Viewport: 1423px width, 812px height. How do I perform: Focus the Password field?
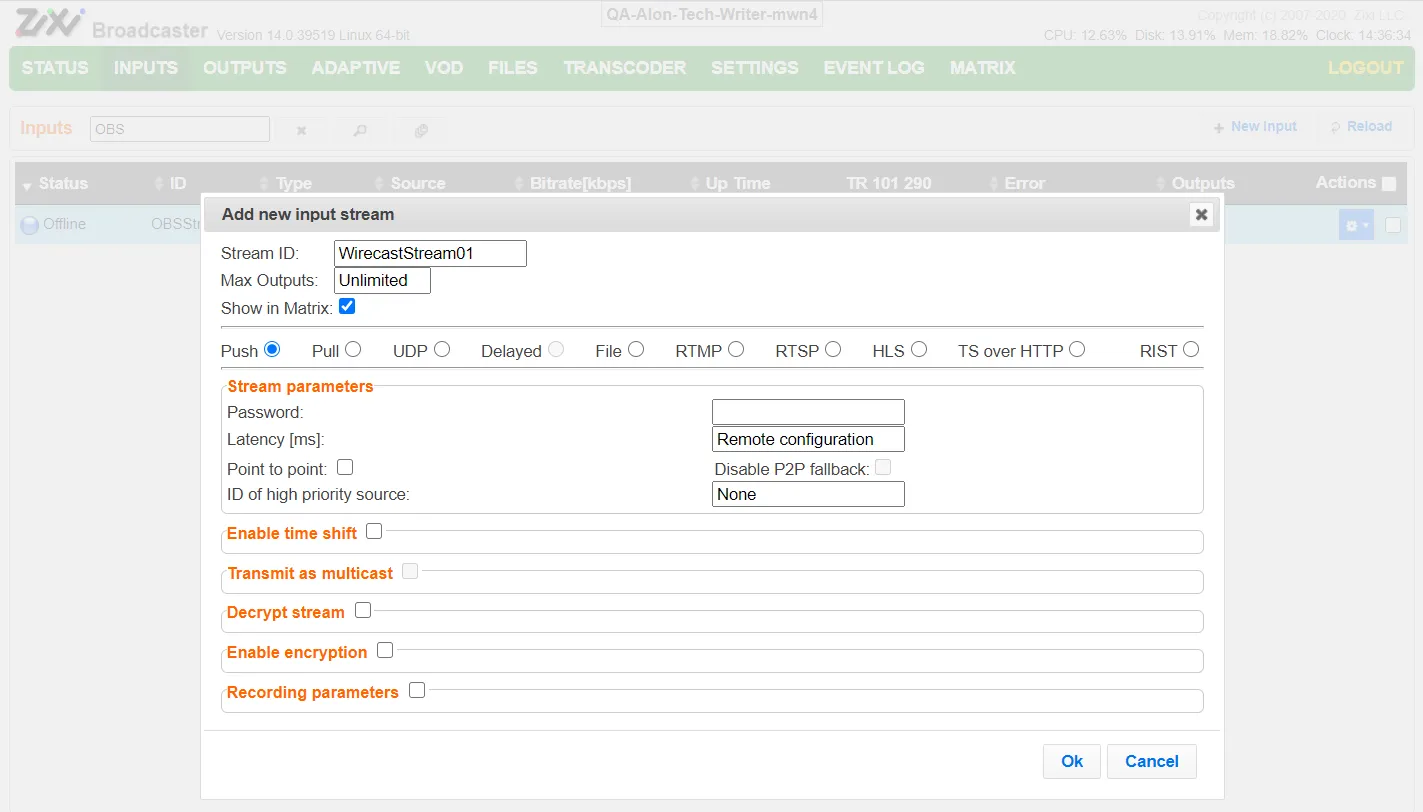click(x=808, y=412)
